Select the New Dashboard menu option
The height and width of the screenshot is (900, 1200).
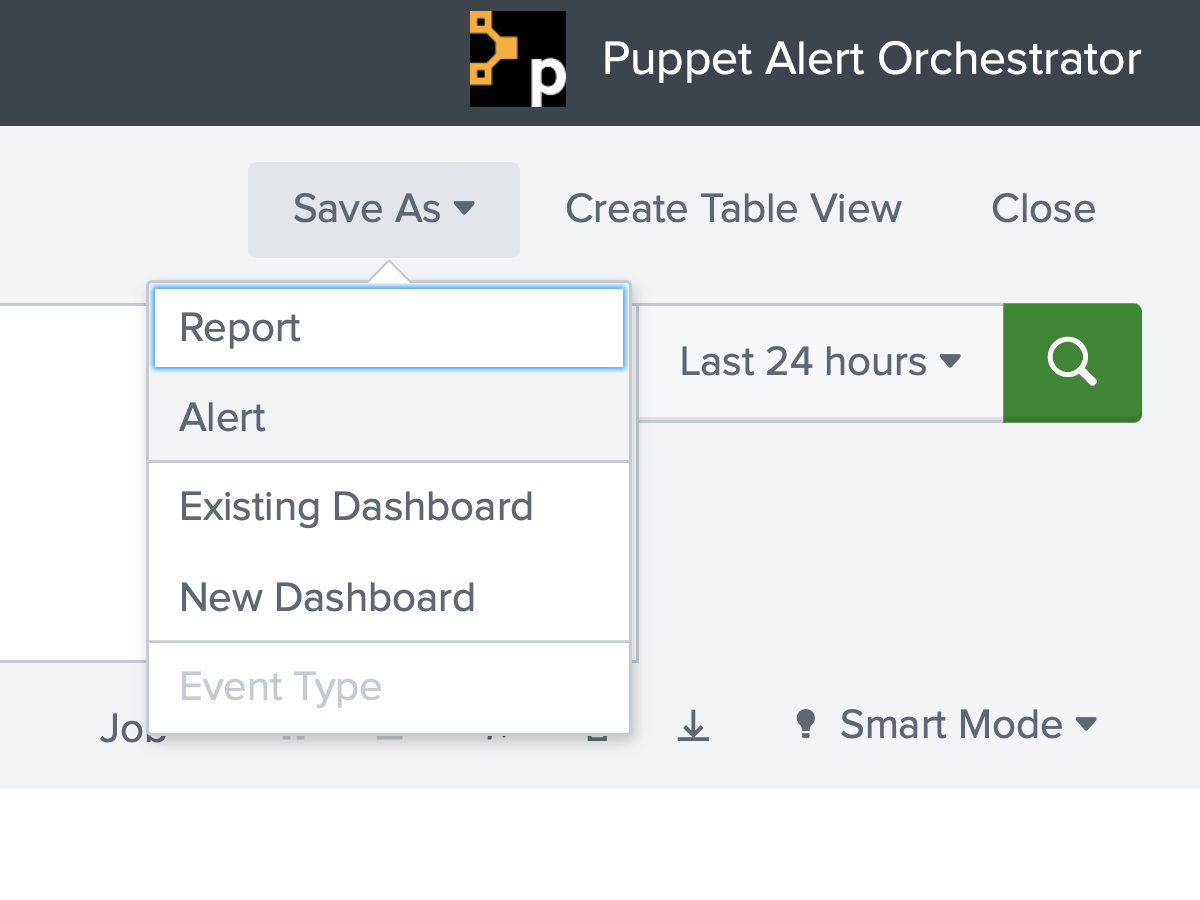coord(389,597)
